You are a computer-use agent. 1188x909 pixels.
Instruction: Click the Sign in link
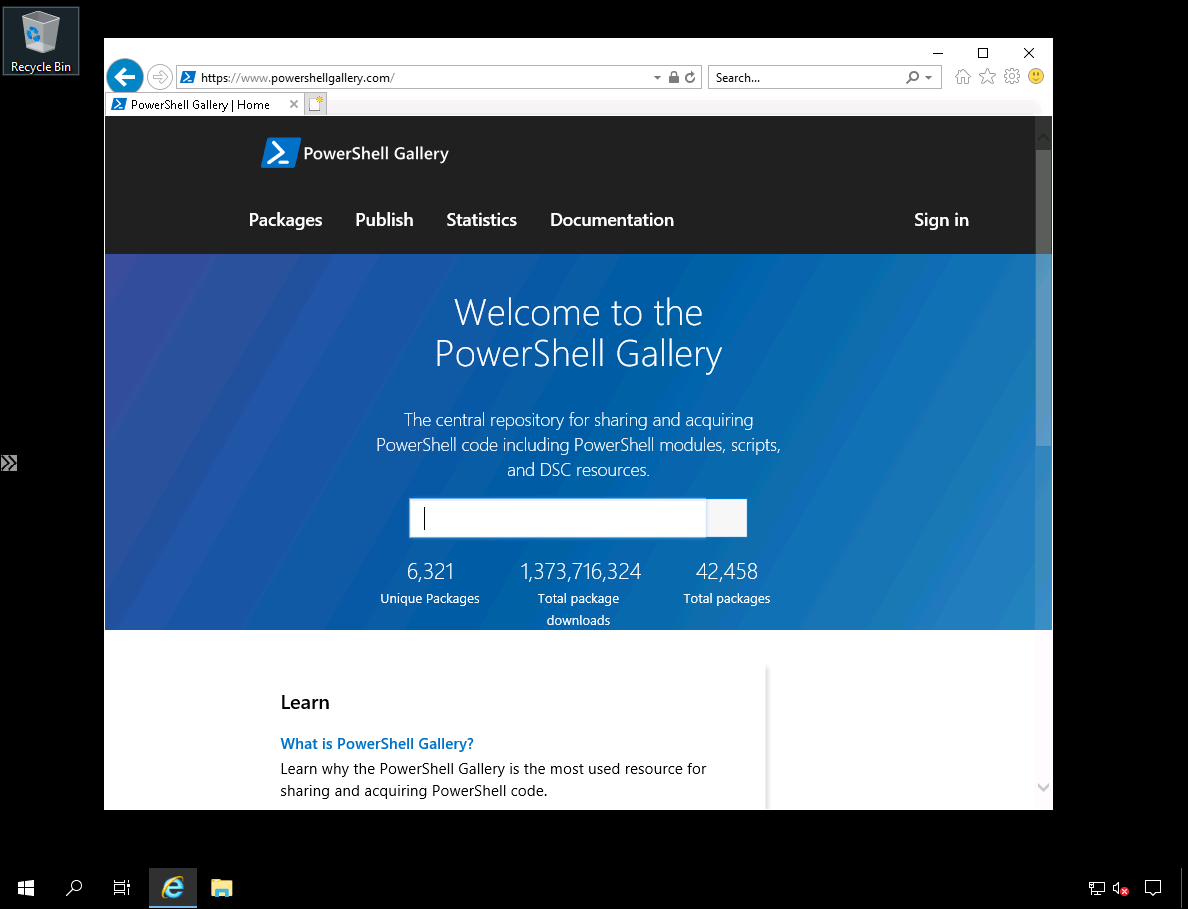[941, 220]
